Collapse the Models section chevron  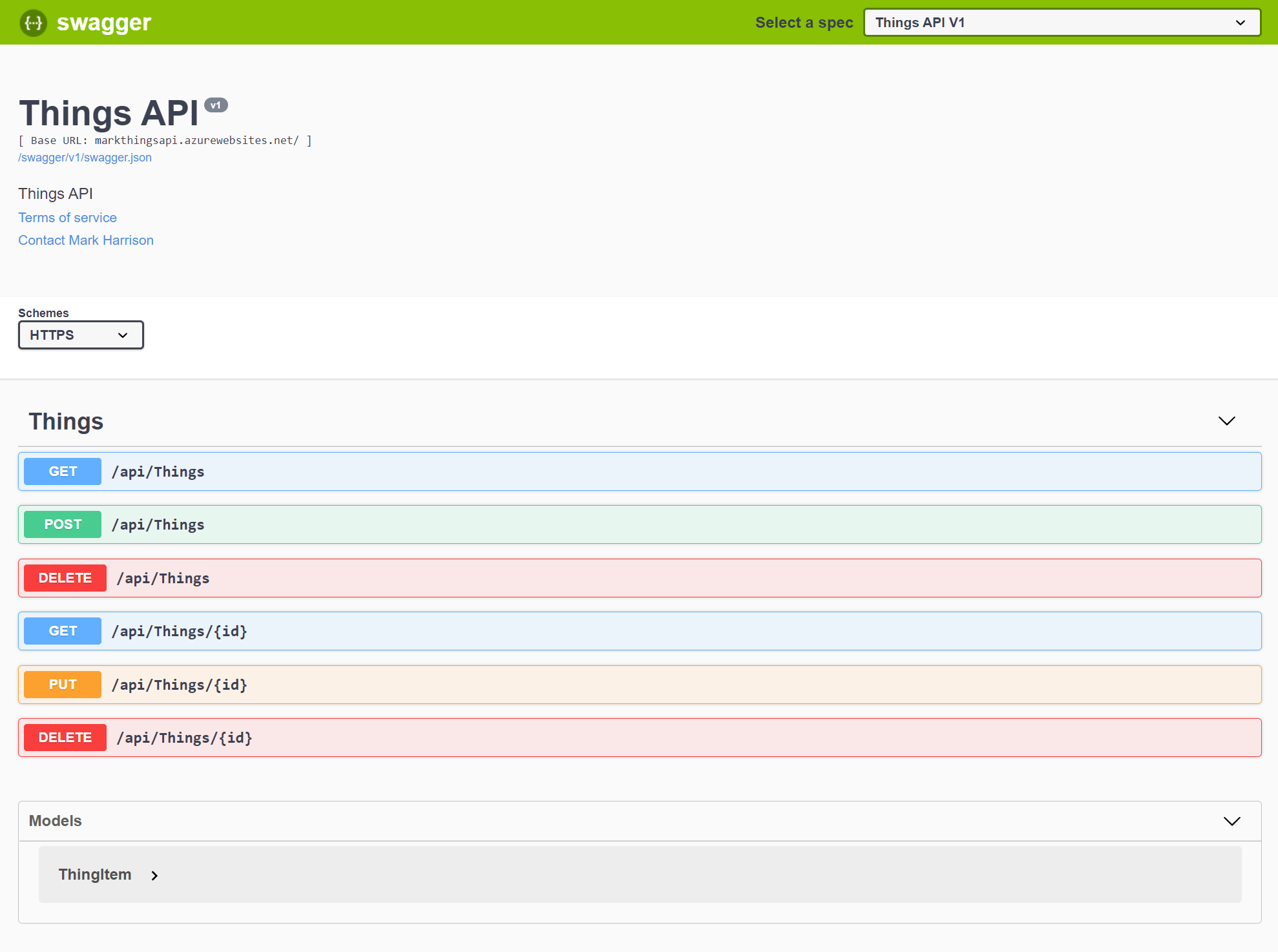pos(1231,821)
